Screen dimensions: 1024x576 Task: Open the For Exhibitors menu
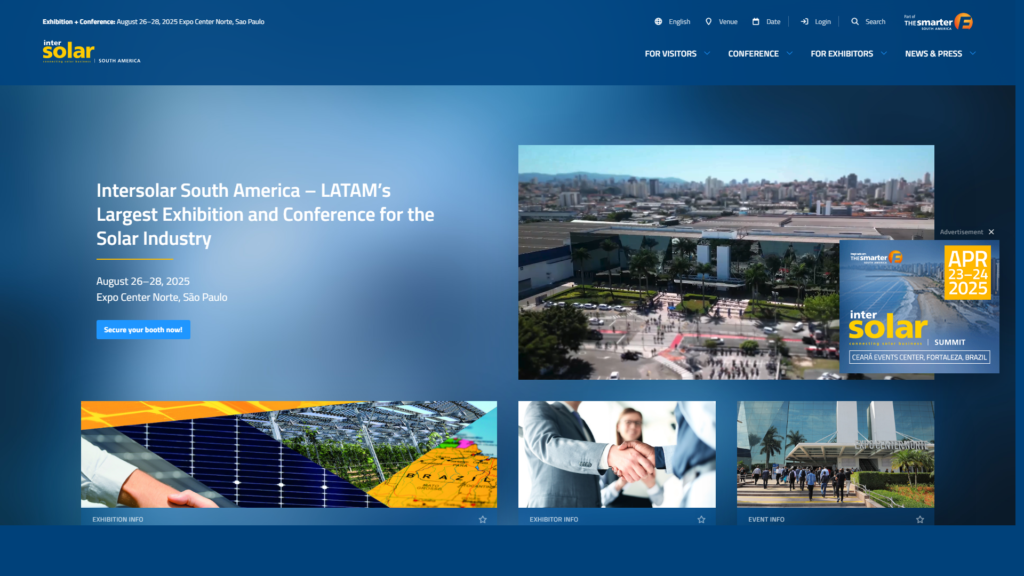point(842,54)
